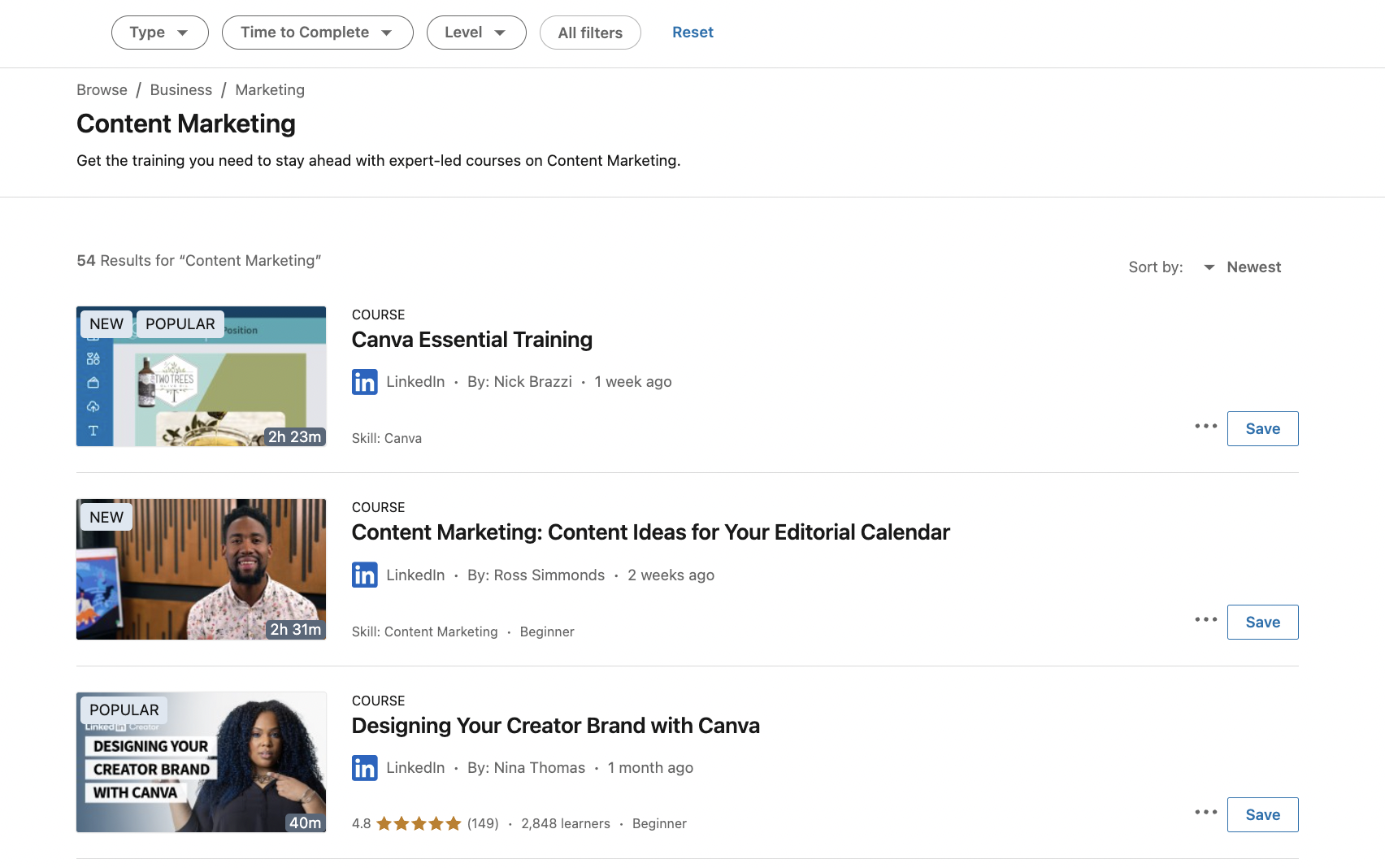The image size is (1385, 868).
Task: Open the Level filter dropdown
Action: (475, 33)
